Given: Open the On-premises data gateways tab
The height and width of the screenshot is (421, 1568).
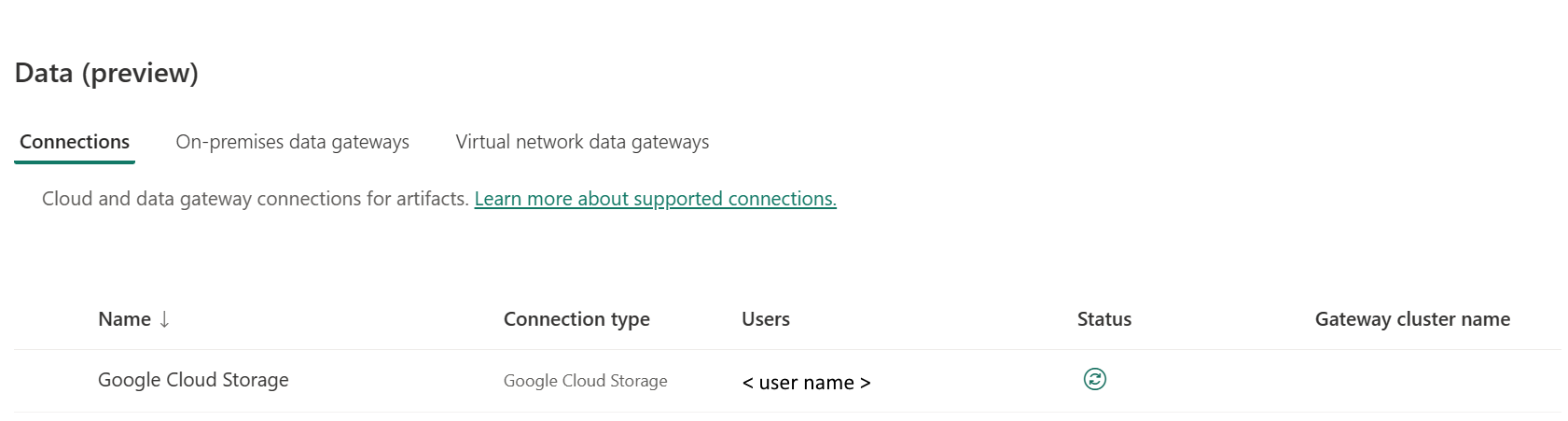Looking at the screenshot, I should point(293,142).
